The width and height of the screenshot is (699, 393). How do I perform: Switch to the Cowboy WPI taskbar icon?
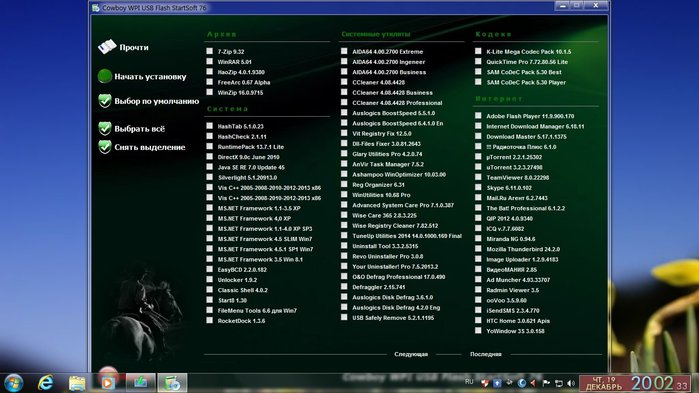[x=172, y=383]
